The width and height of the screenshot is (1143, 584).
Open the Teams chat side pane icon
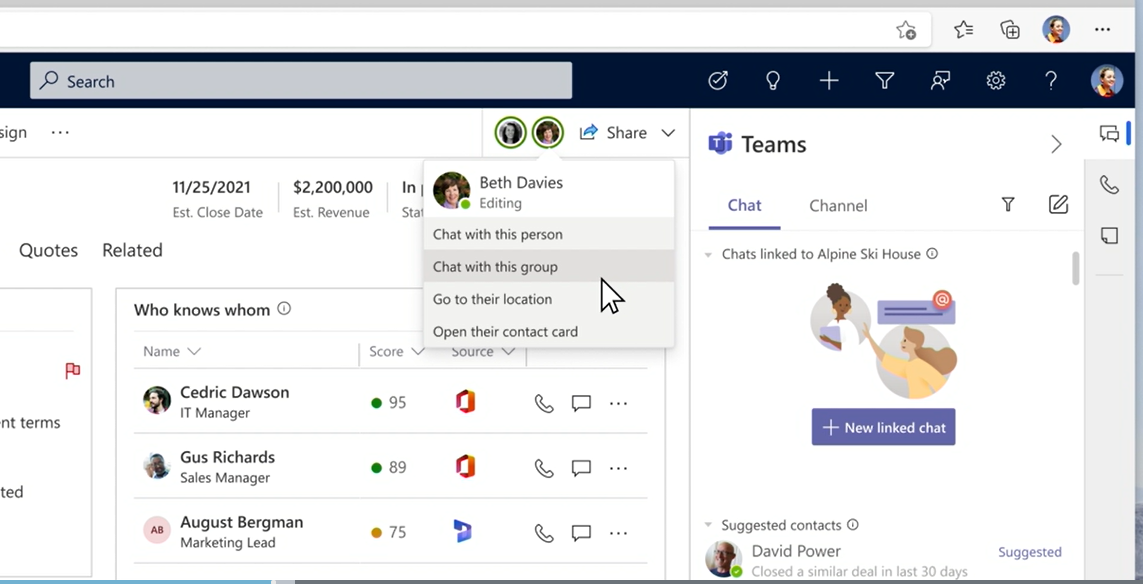tap(1109, 133)
